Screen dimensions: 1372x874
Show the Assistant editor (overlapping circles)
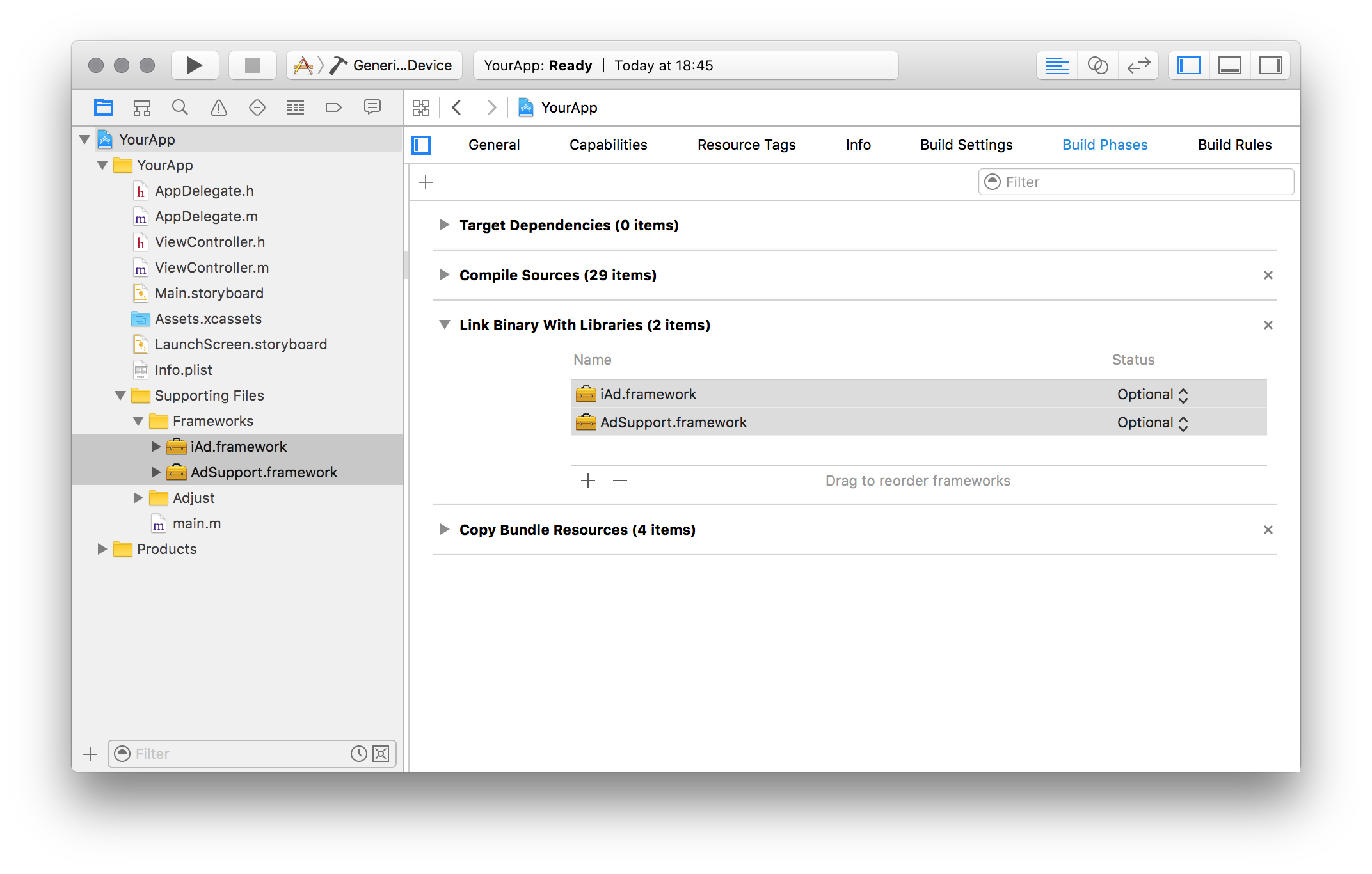coord(1097,65)
